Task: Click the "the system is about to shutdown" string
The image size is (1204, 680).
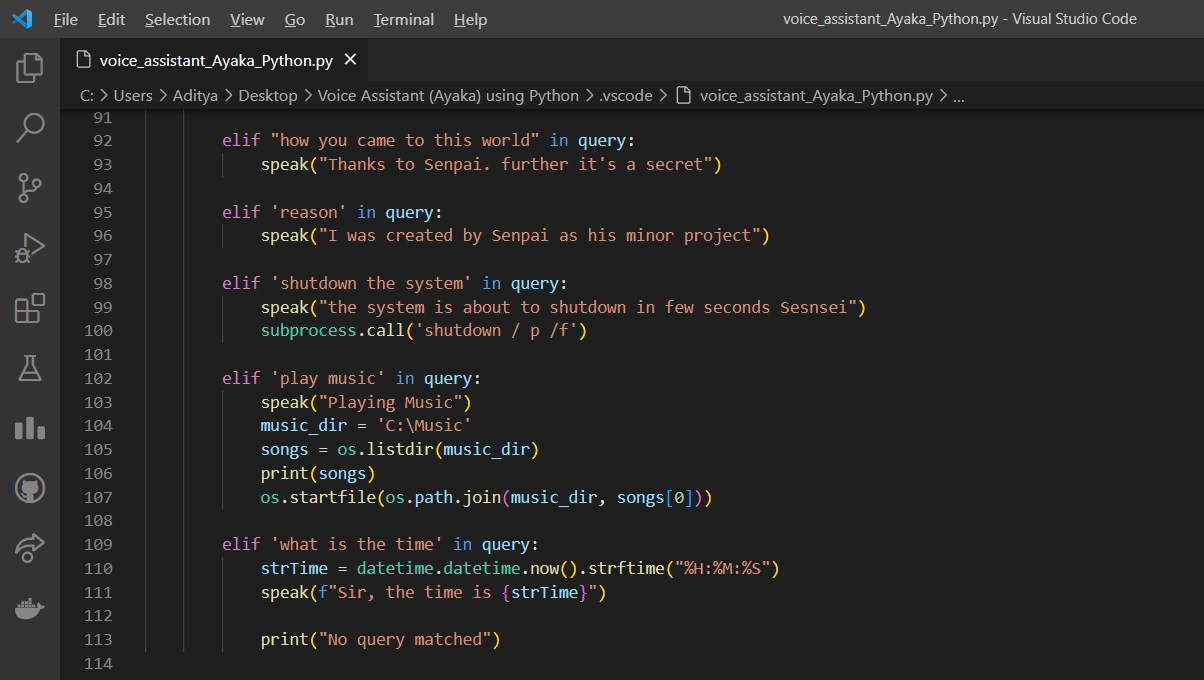Action: 588,308
